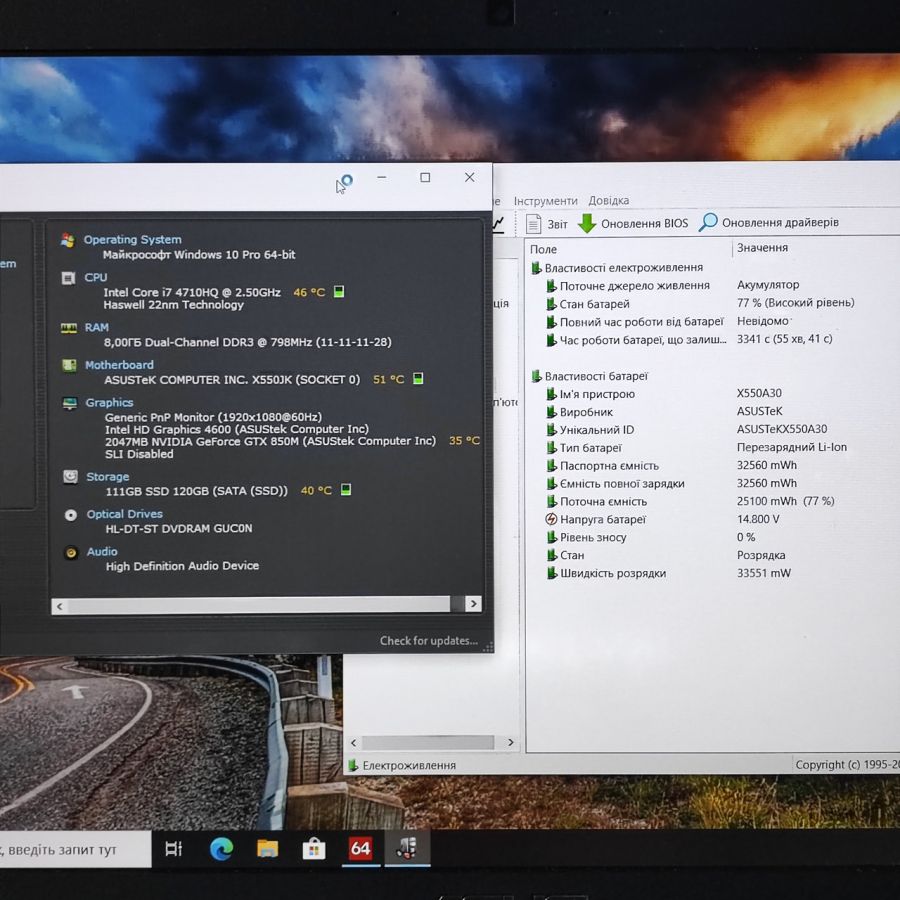Click the RAM module icon in Speccy

69,328
